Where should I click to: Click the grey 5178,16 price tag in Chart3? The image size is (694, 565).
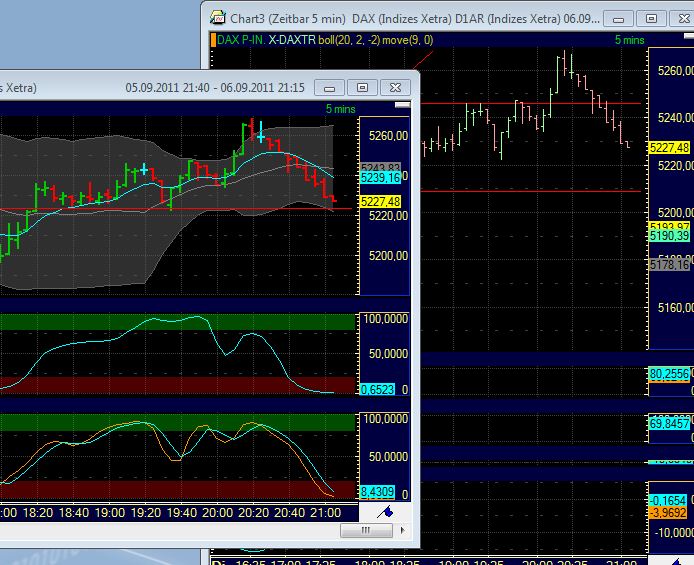coord(669,265)
